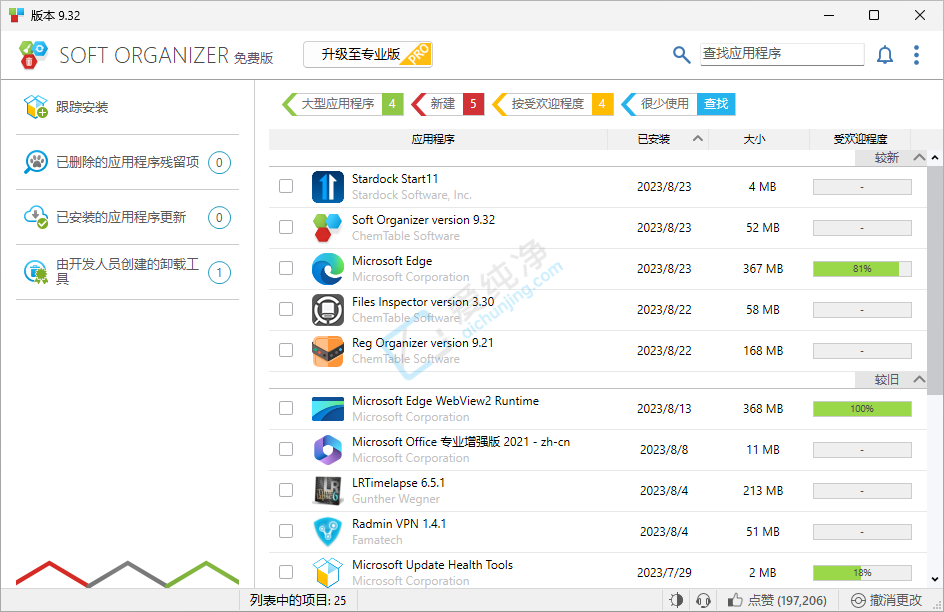Select the 按受欢迎程度 filter tab

point(552,104)
